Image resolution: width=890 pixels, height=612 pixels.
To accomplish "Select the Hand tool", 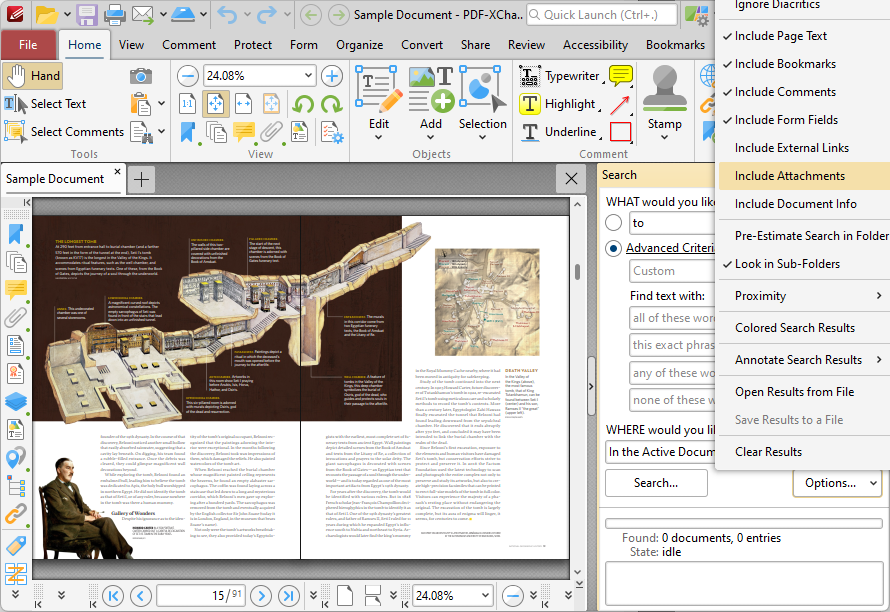I will click(32, 76).
